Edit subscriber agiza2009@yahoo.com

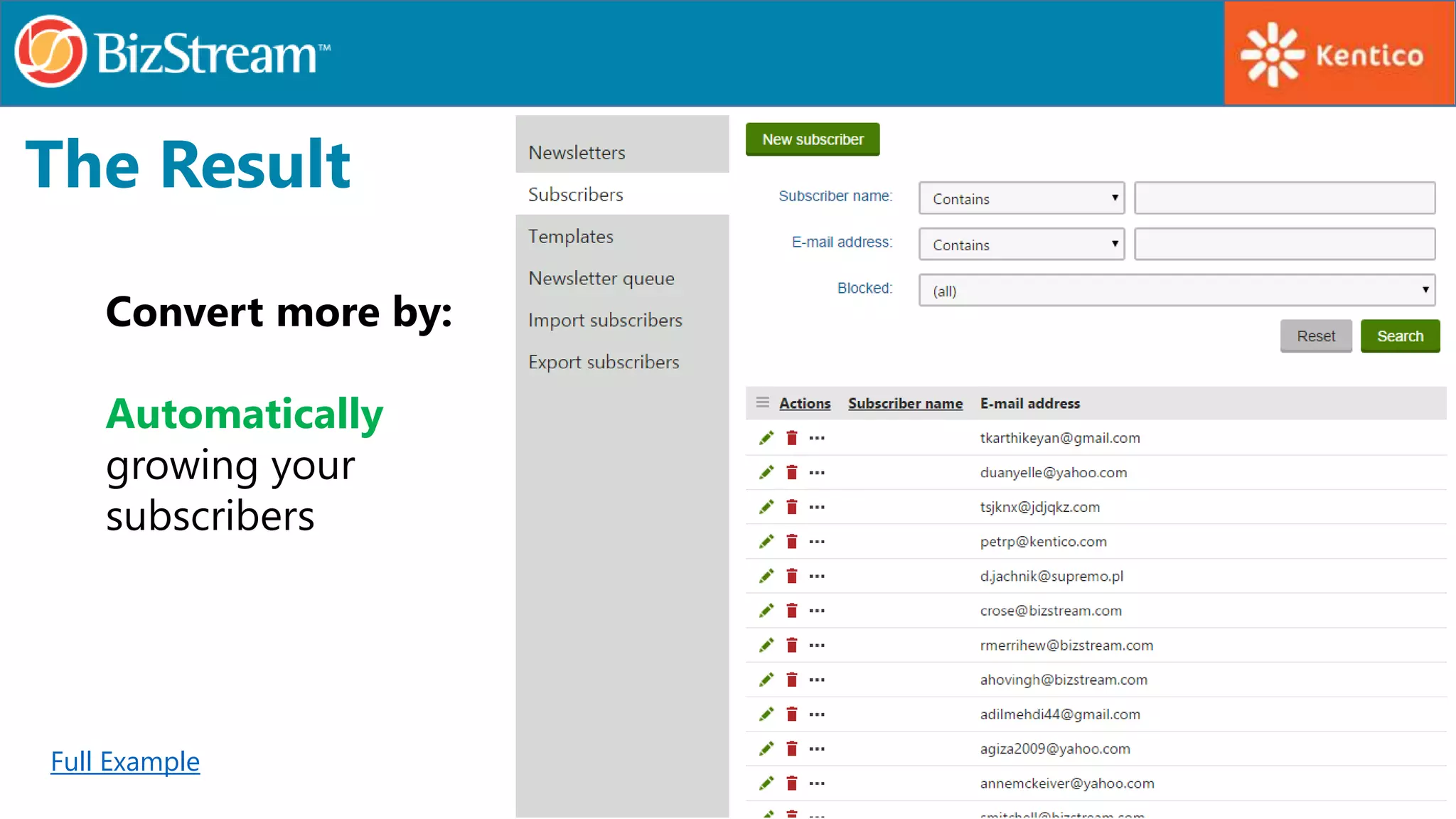coord(766,749)
